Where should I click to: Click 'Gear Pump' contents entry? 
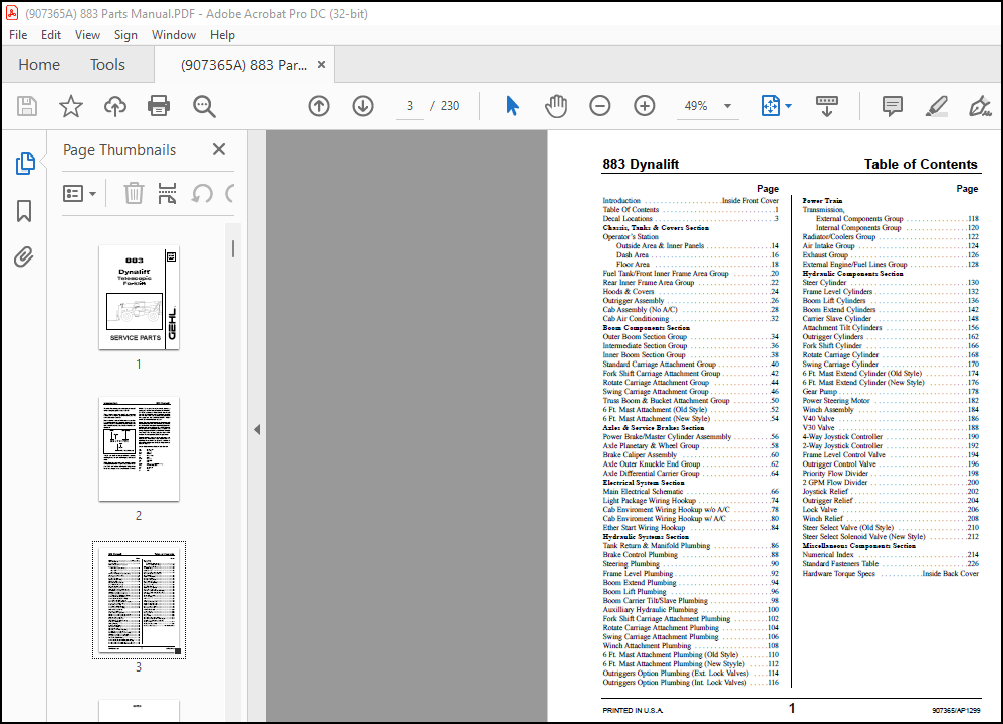click(890, 391)
